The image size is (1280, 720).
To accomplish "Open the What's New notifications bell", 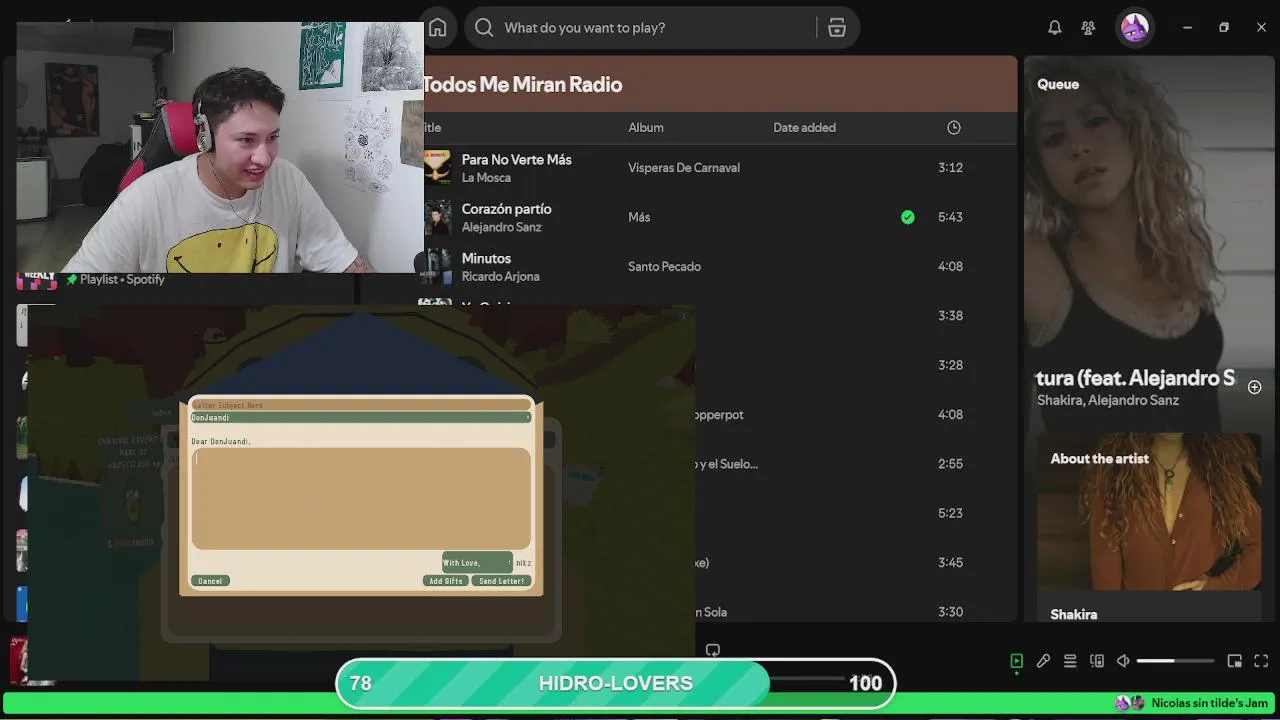I will point(1054,28).
